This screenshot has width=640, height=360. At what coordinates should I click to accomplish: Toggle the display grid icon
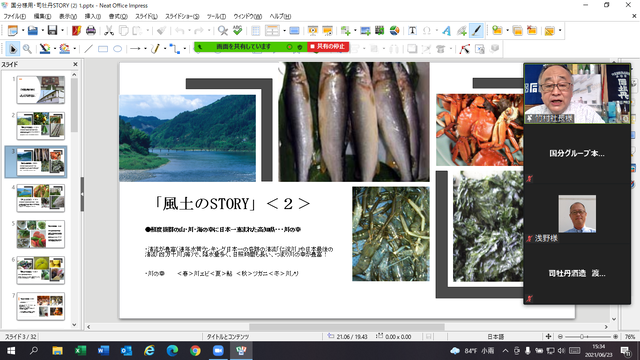256,31
